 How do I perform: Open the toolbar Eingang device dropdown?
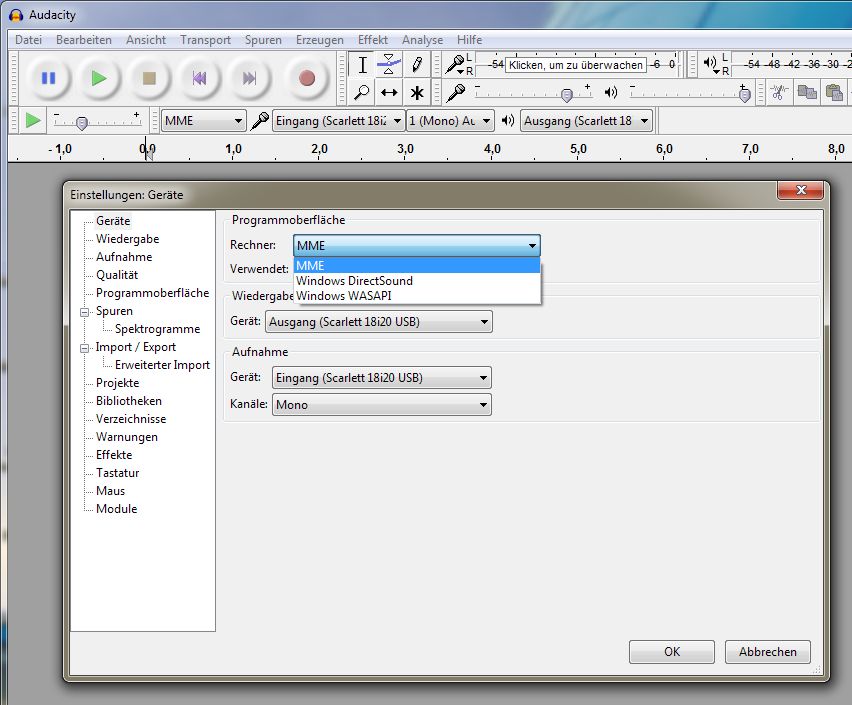click(x=339, y=121)
